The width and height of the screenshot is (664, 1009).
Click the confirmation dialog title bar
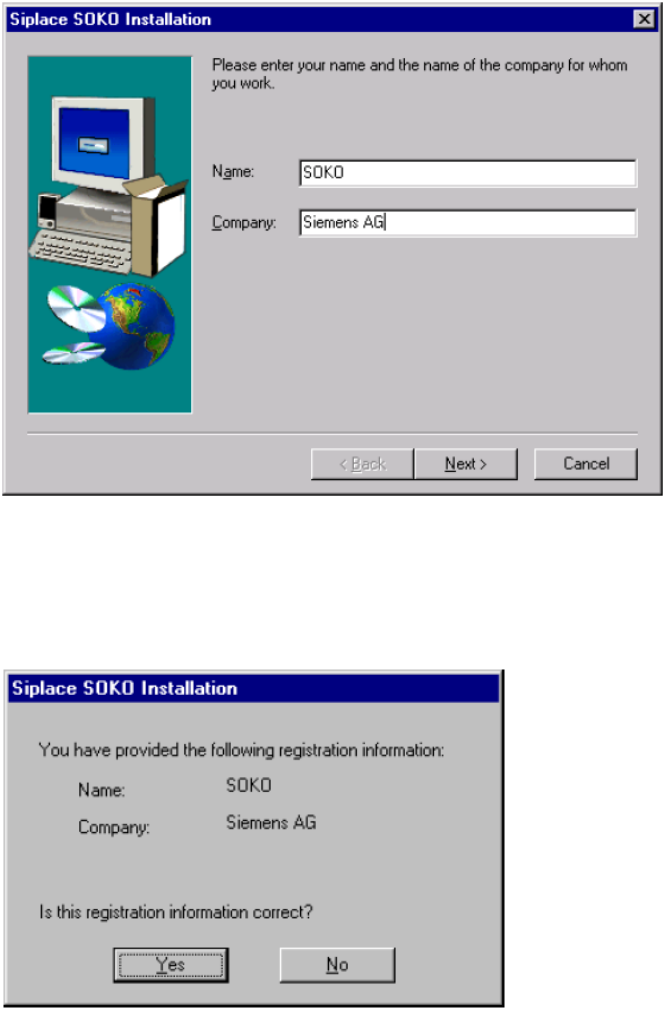tap(254, 689)
